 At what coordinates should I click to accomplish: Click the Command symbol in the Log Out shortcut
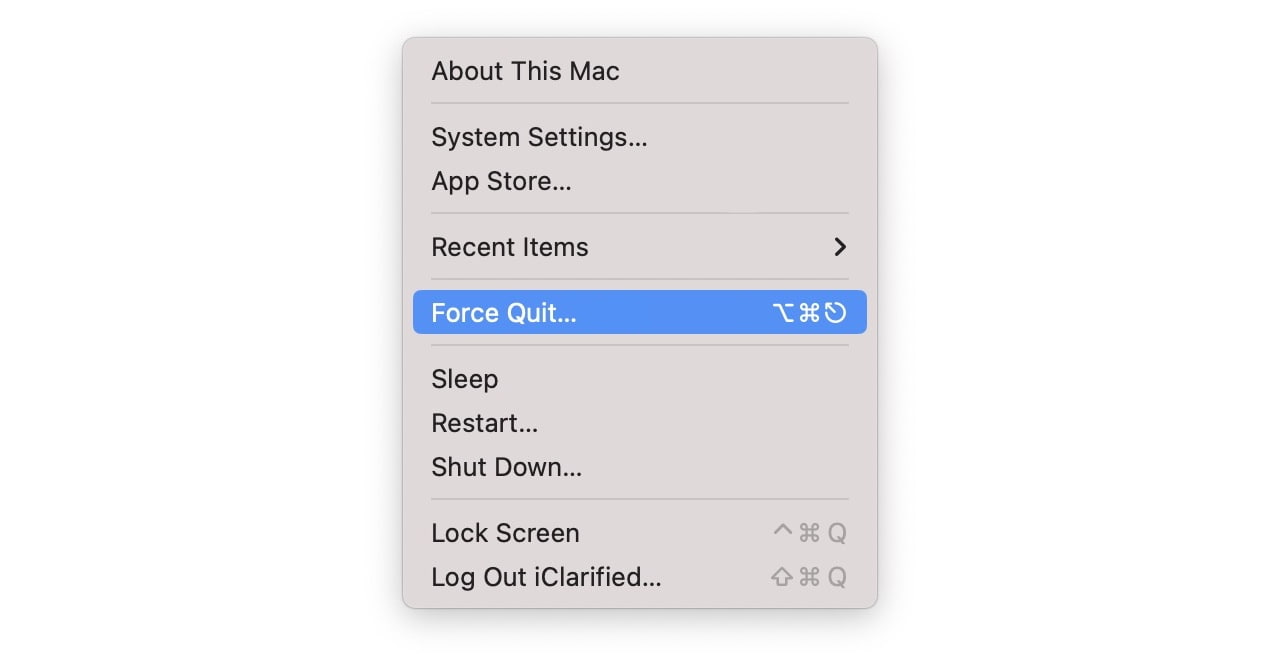coord(810,577)
